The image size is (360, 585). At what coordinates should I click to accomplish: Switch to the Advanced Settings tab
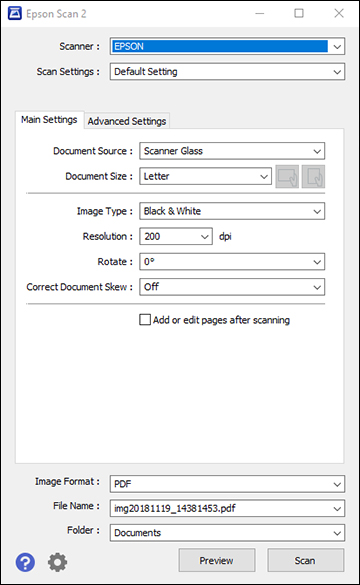click(127, 121)
